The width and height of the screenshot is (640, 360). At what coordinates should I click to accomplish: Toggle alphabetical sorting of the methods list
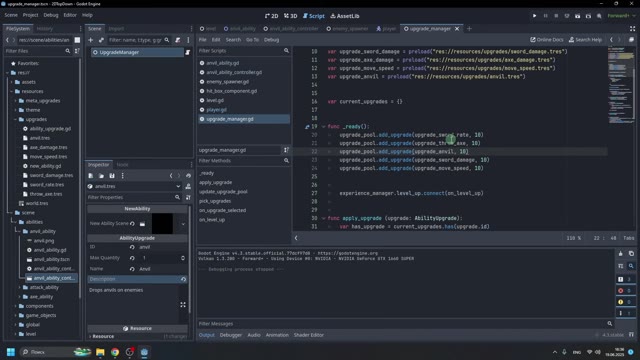(286, 150)
